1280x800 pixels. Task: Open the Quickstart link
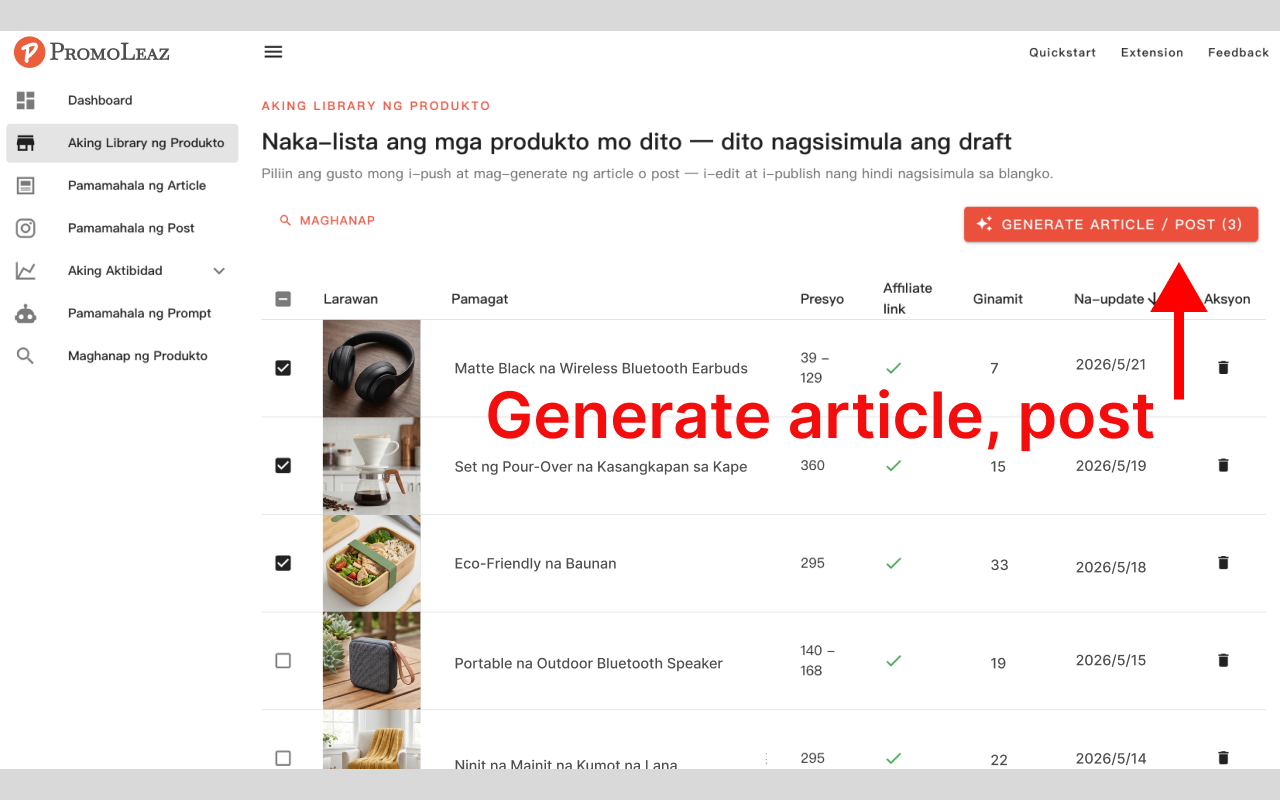(x=1063, y=52)
